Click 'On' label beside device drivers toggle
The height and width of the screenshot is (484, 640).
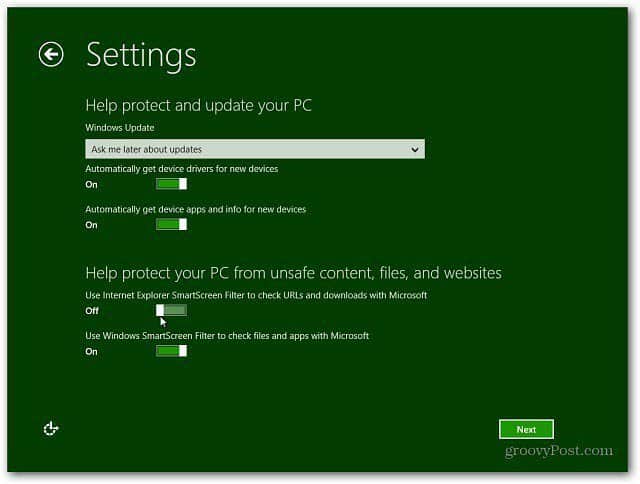pyautogui.click(x=91, y=184)
